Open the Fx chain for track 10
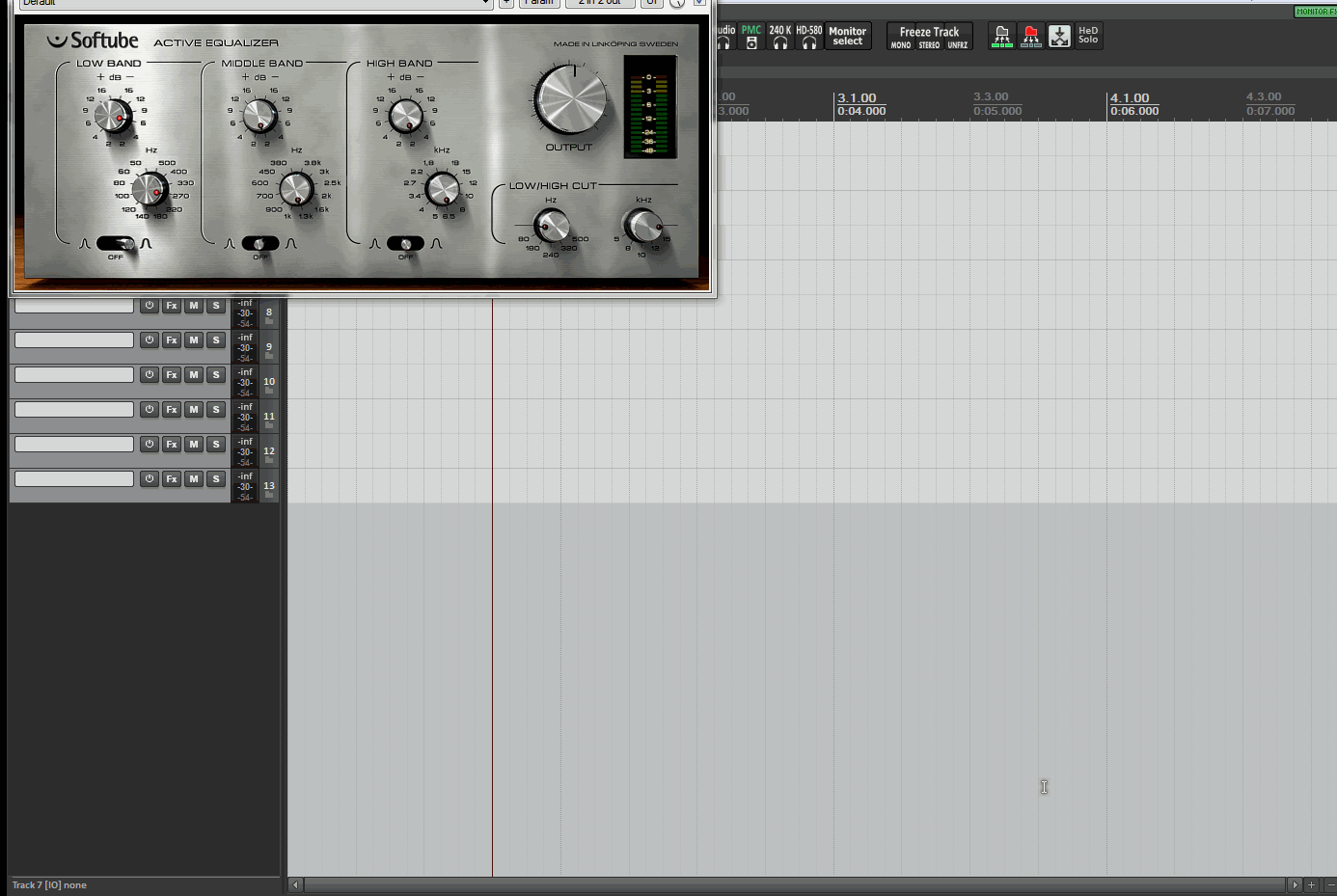The height and width of the screenshot is (896, 1337). 172,375
